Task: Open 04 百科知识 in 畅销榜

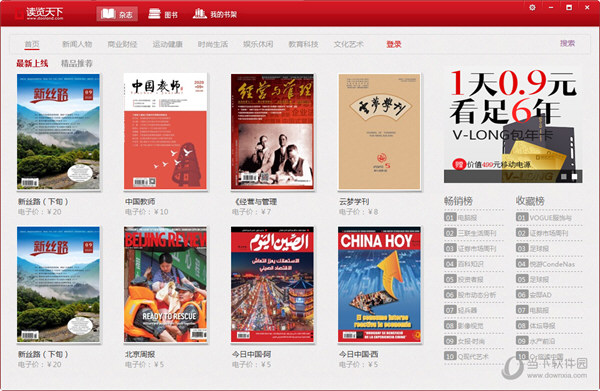Action: [464, 264]
